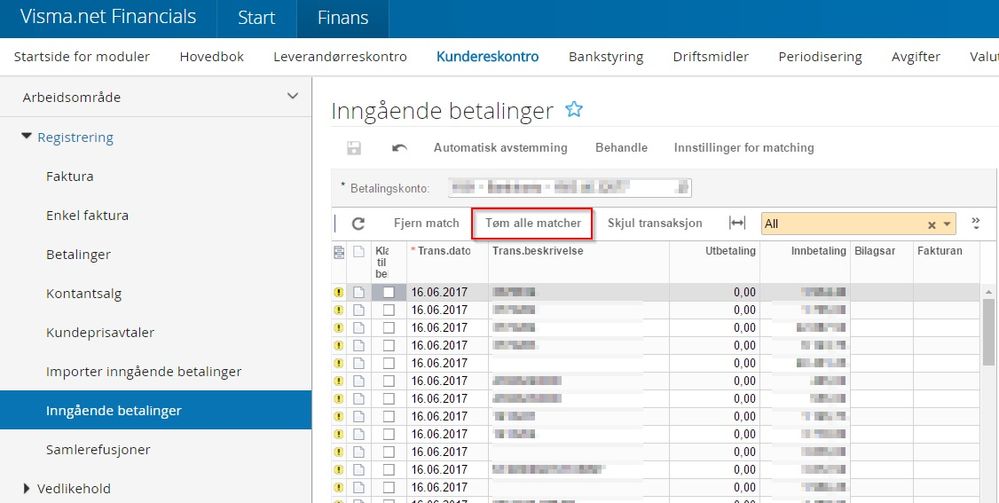999x503 pixels.
Task: Open Kundeprisavtaler in the sidebar
Action: (x=100, y=333)
